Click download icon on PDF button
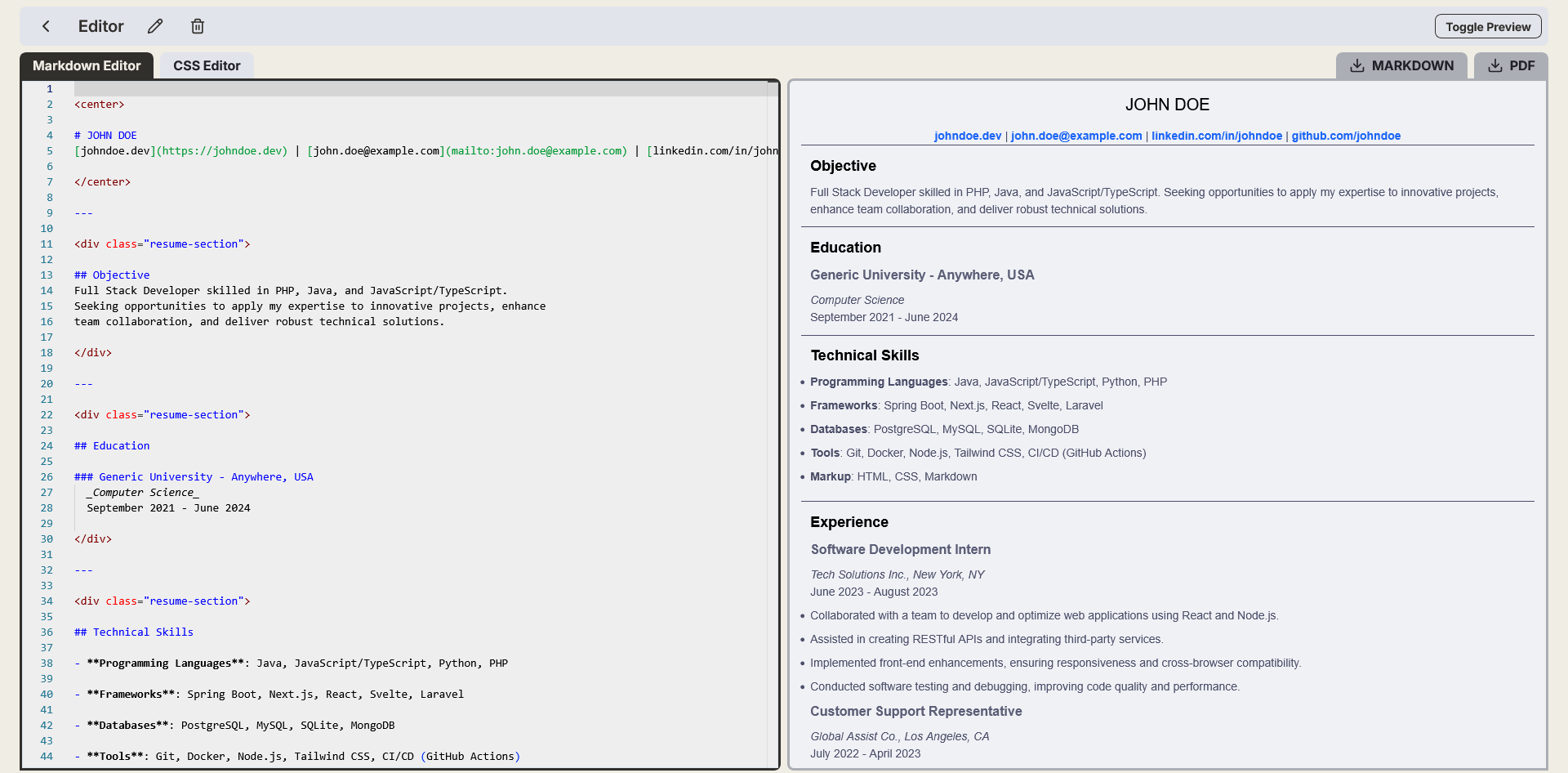 pyautogui.click(x=1495, y=65)
